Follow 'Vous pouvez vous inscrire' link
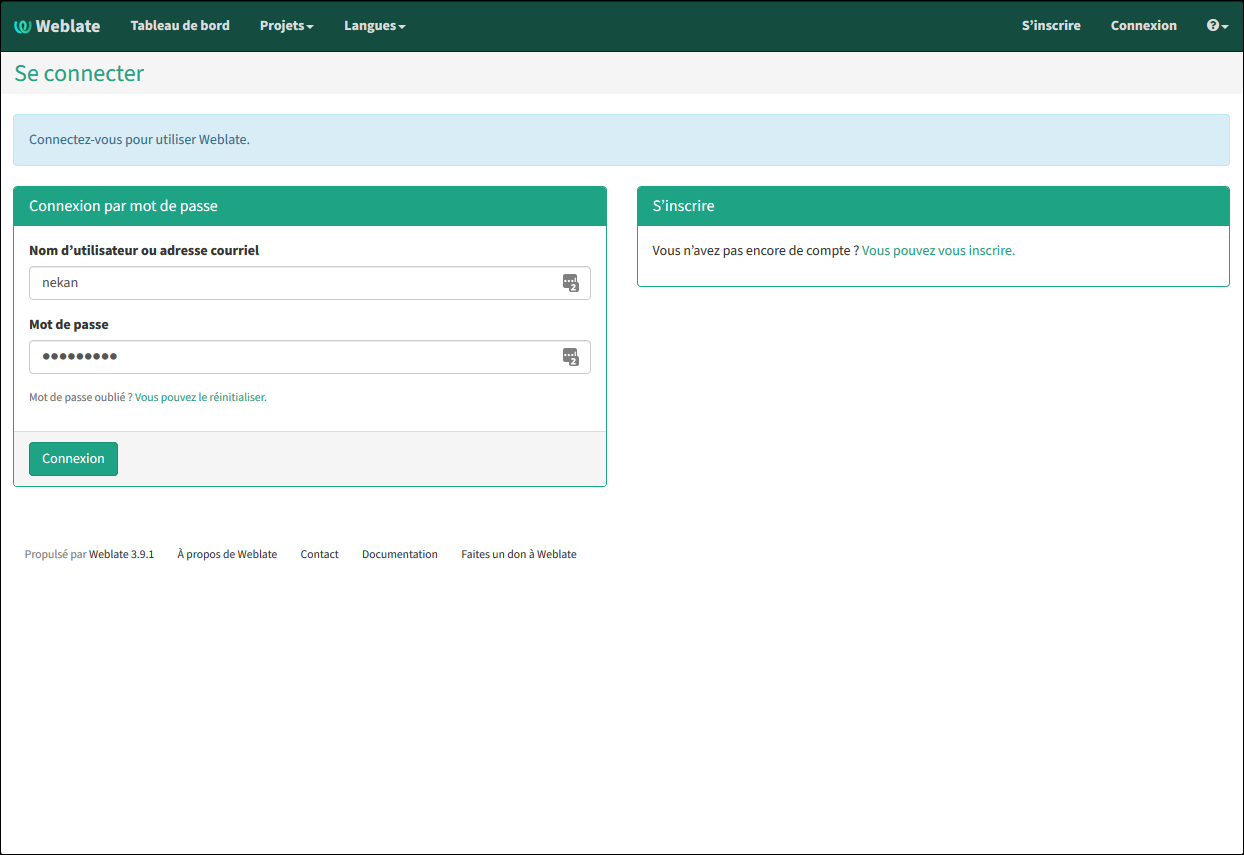Viewport: 1244px width, 855px height. pos(938,251)
